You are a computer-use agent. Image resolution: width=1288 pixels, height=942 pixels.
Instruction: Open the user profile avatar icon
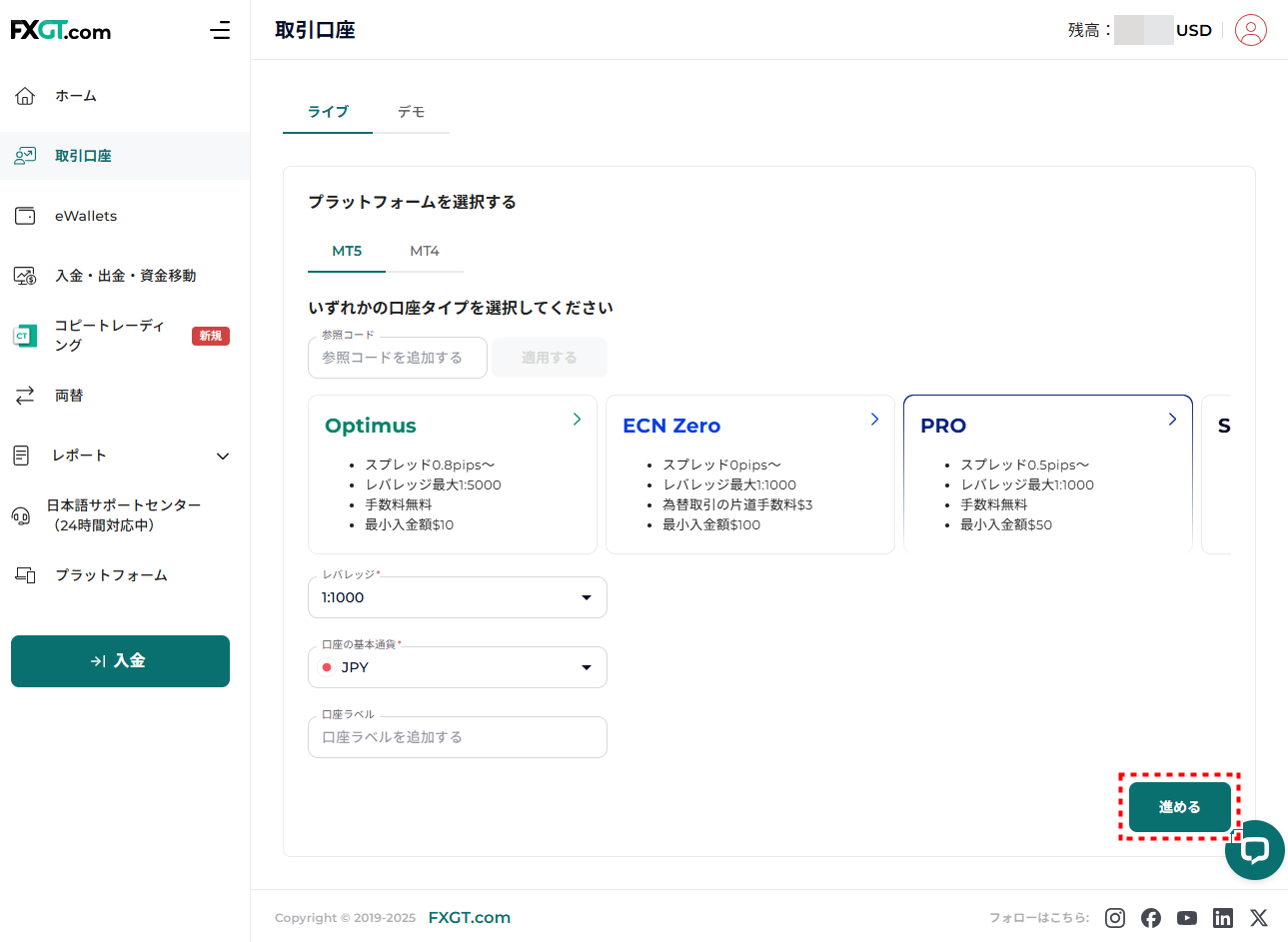click(1250, 30)
